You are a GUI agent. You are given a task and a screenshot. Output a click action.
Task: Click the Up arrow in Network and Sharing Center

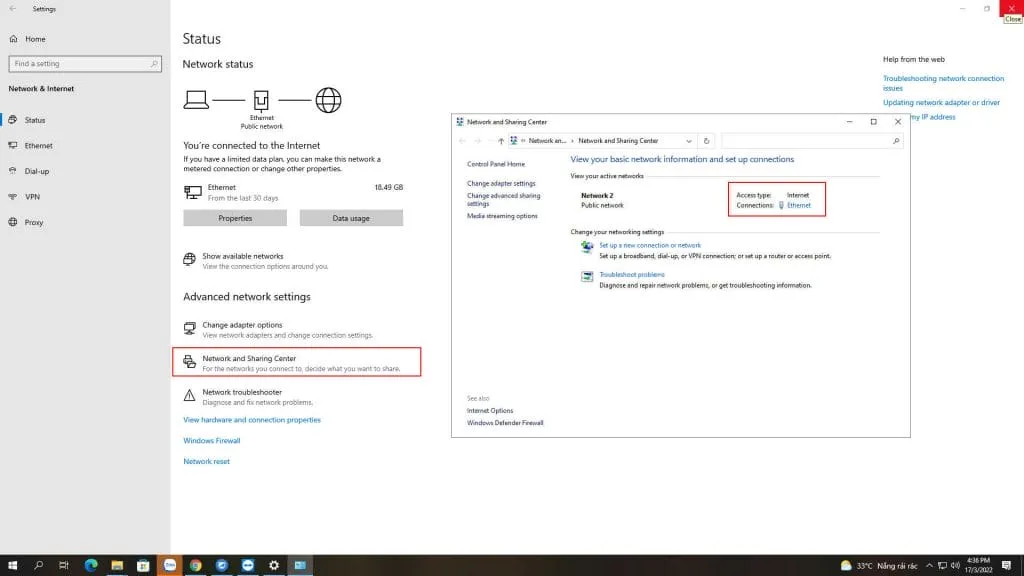[500, 141]
